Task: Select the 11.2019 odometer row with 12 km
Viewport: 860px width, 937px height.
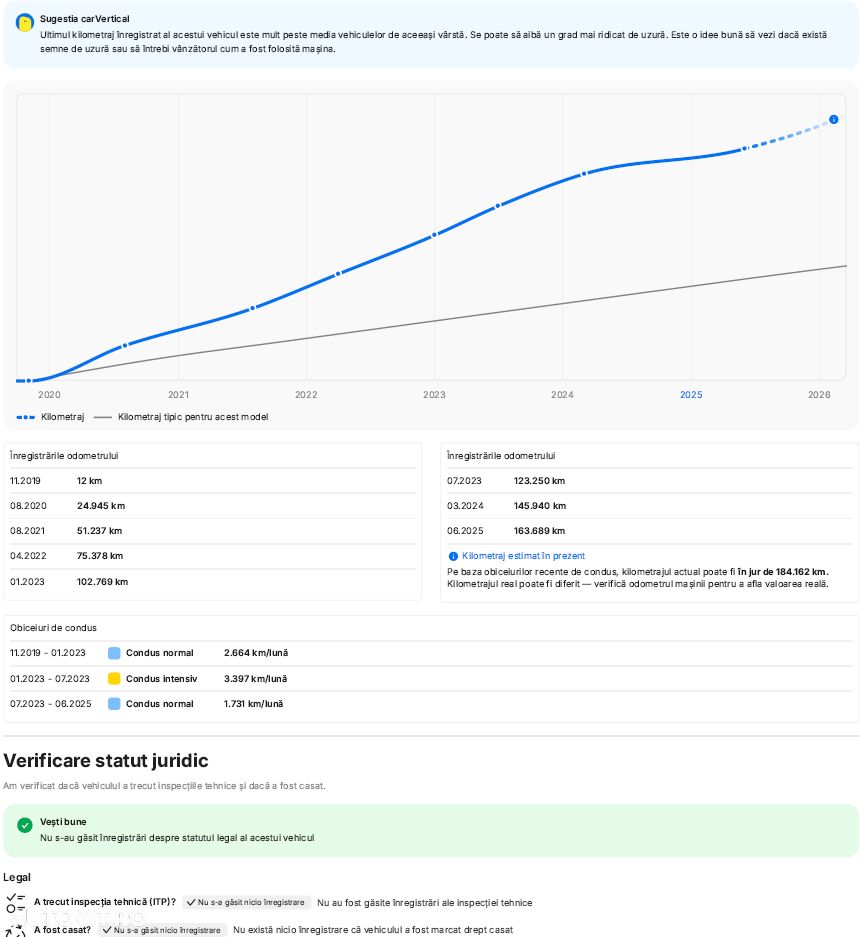Action: click(x=212, y=481)
